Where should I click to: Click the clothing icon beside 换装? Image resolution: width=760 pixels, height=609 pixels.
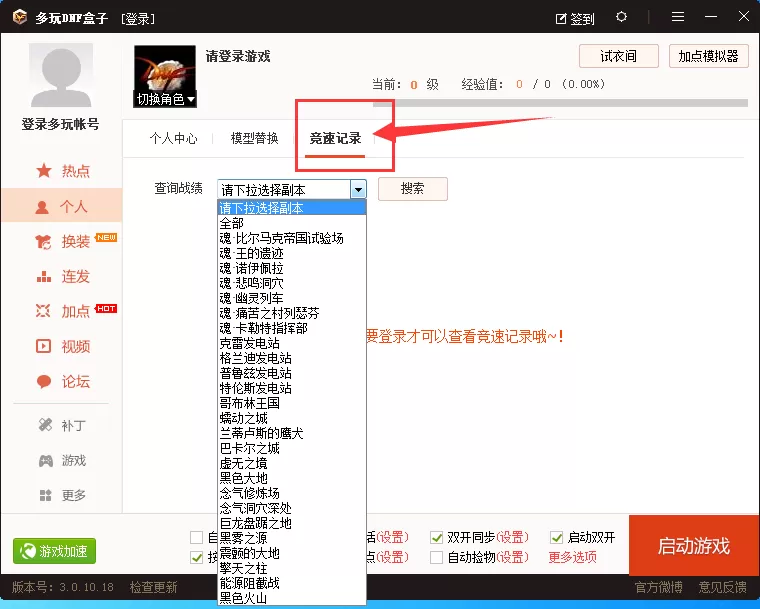click(43, 241)
